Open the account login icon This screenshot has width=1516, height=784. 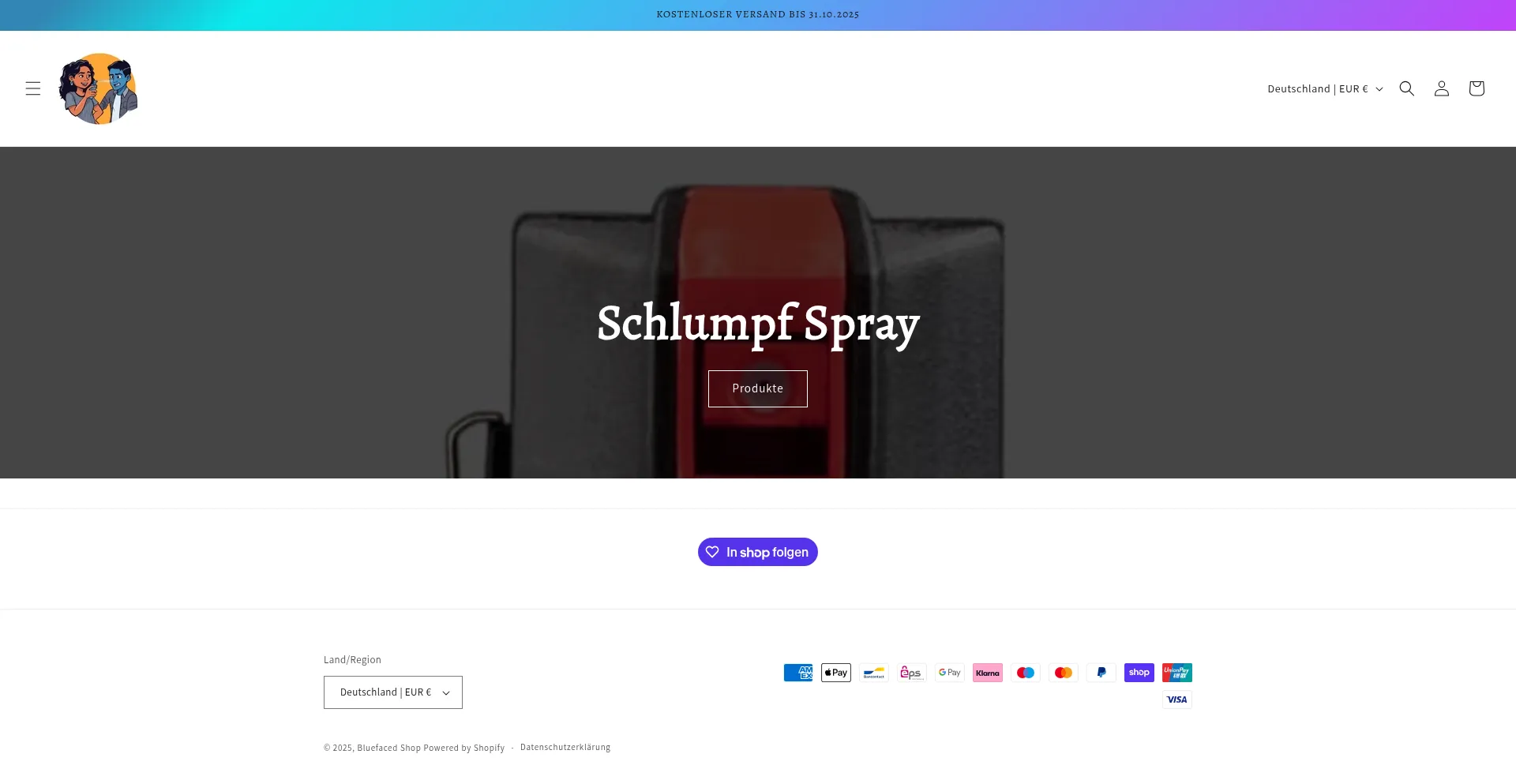1442,88
